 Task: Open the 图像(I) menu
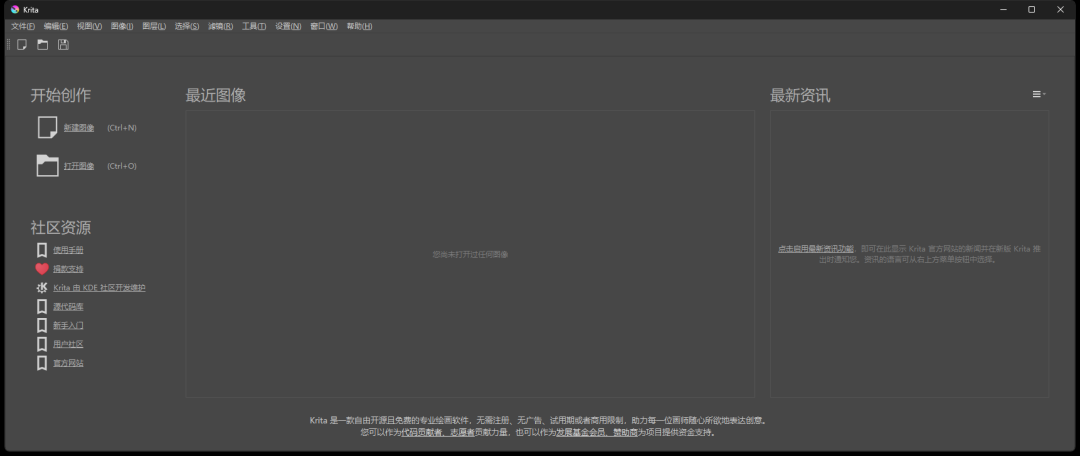[x=122, y=26]
